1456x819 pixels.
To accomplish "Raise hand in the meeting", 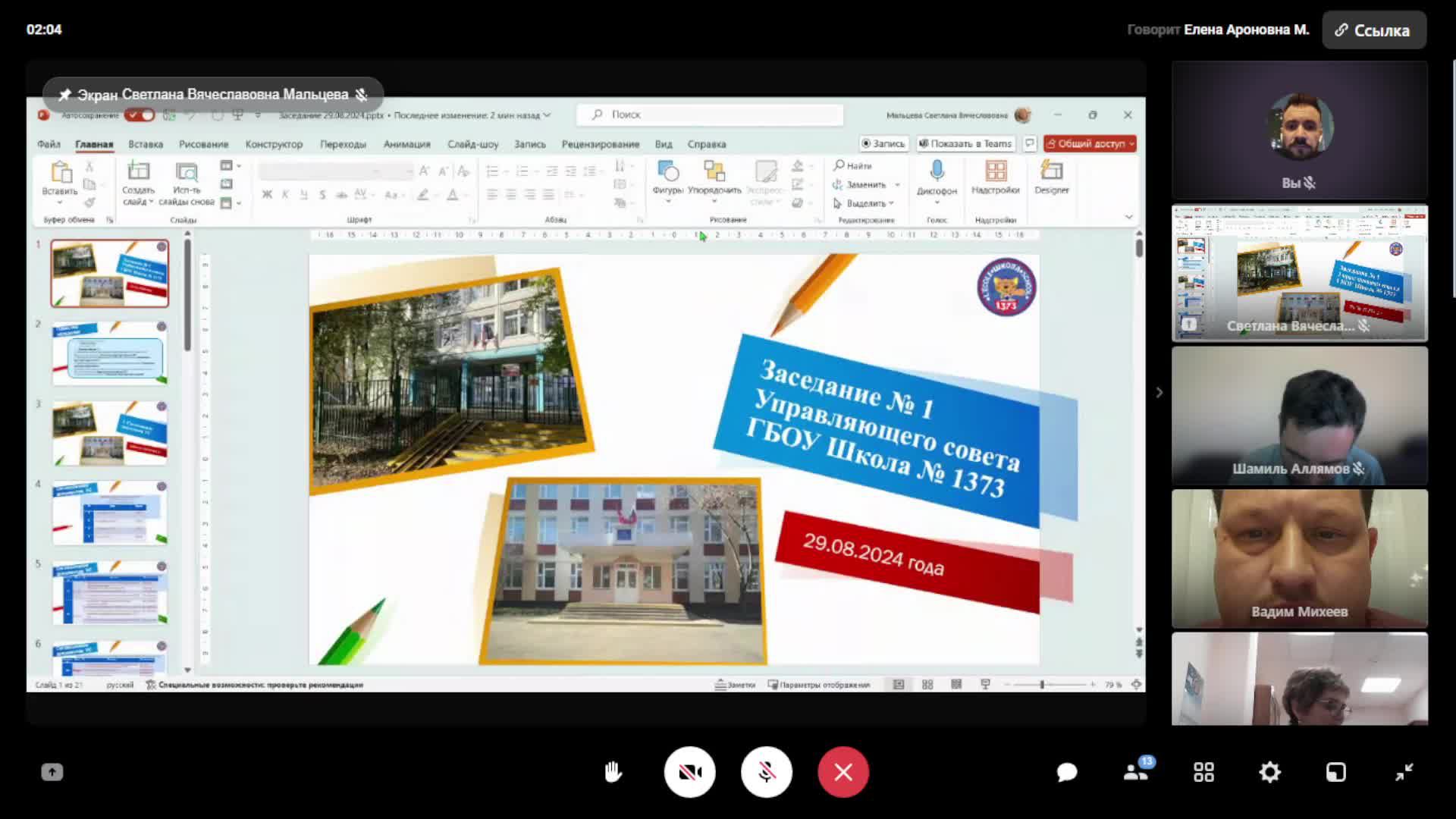I will 613,772.
